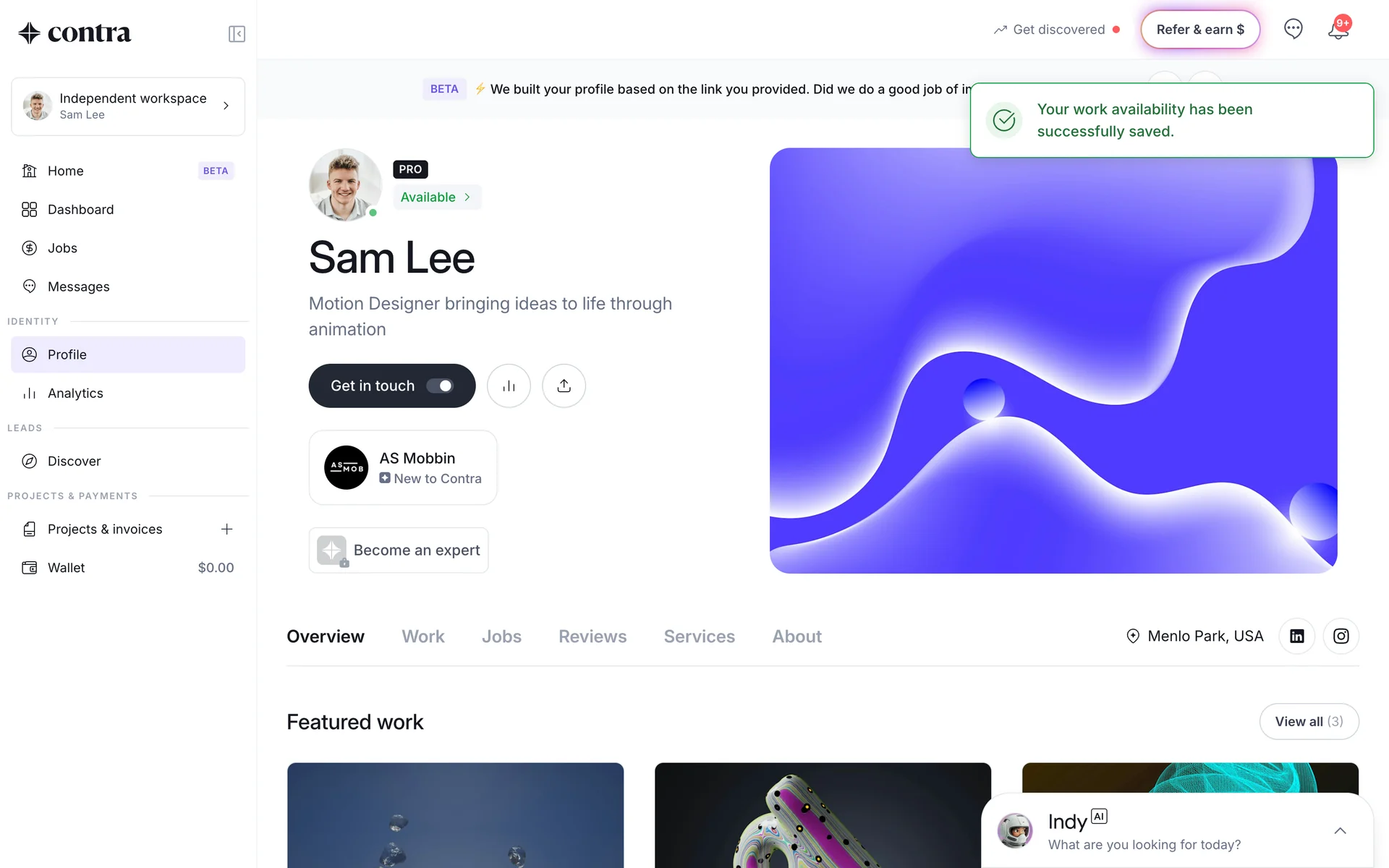Switch to the Services tab
The height and width of the screenshot is (868, 1389).
[699, 636]
